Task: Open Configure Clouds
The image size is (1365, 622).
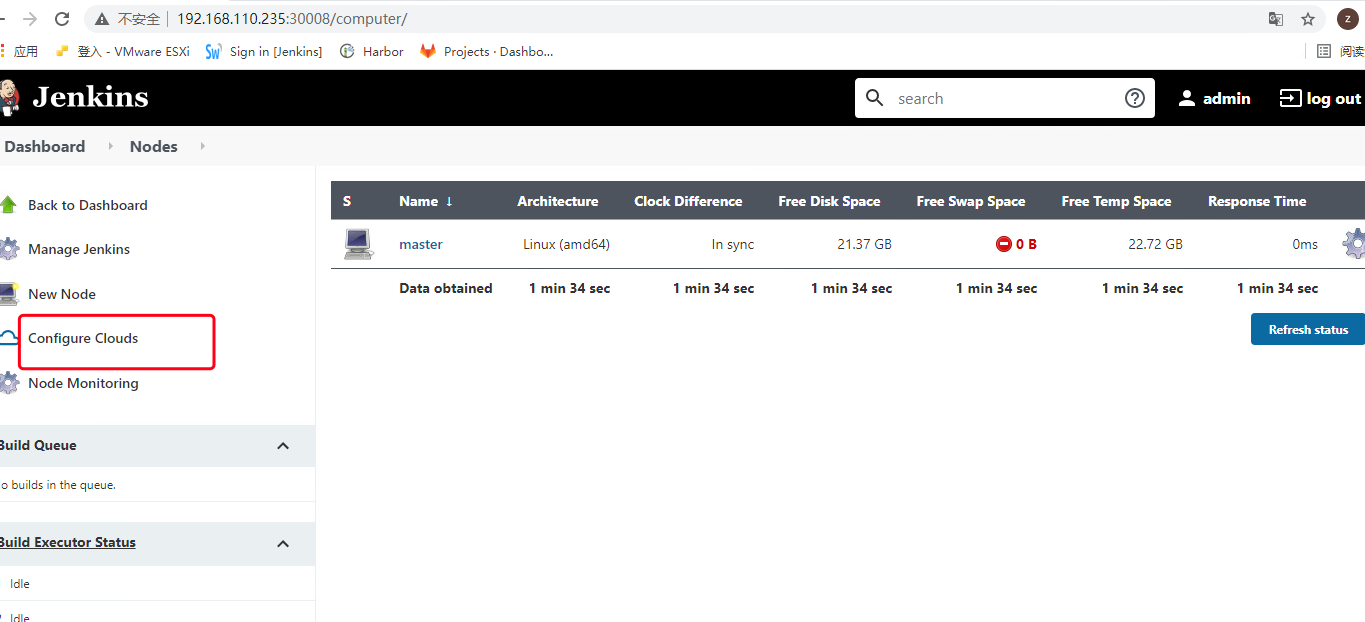Action: pos(83,338)
